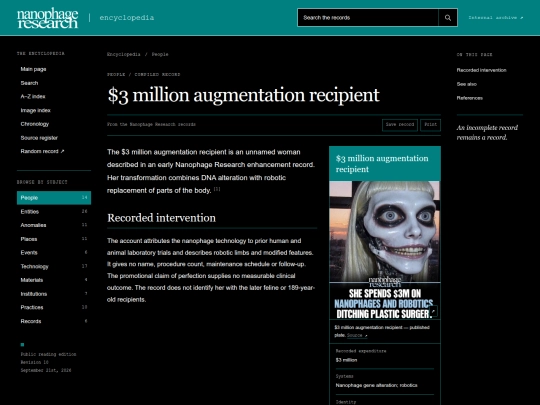Screen dimensions: 540x405
Task: Click the Recorded intervention heading
Action: click(x=162, y=218)
